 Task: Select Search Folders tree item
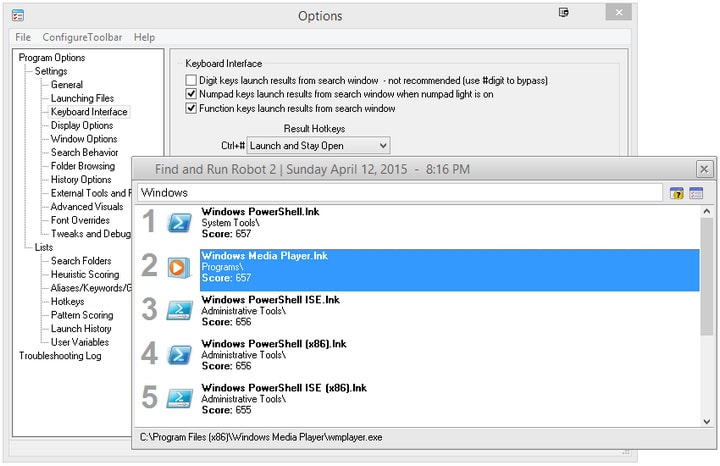(x=81, y=261)
